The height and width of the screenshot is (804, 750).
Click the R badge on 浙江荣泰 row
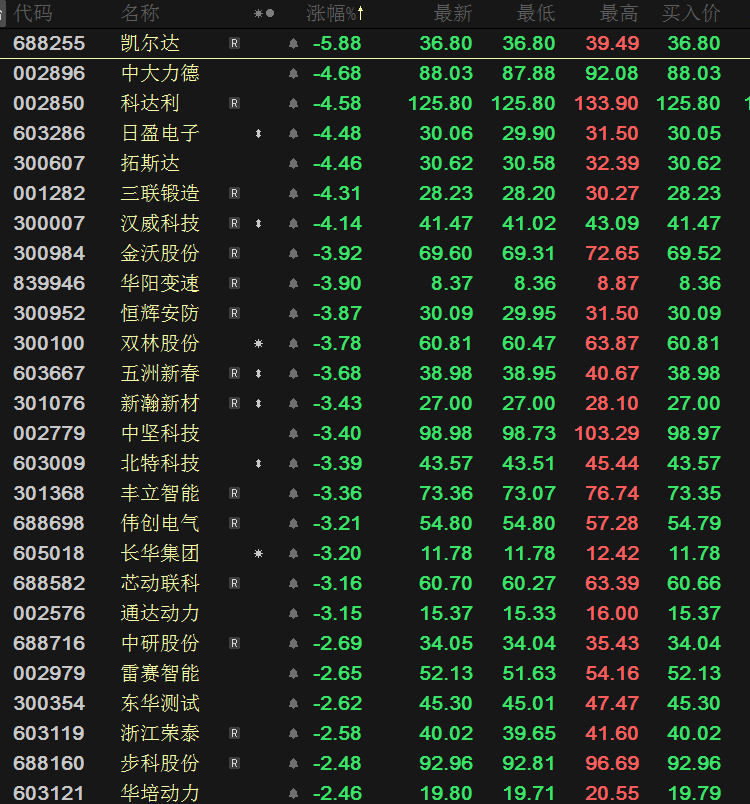click(x=234, y=733)
